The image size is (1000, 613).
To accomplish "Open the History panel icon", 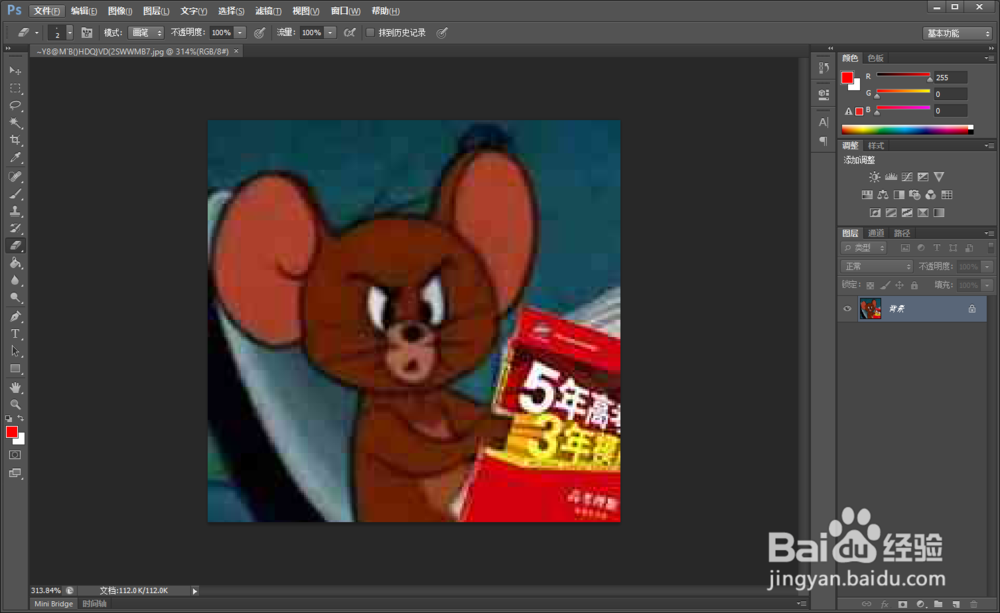I will point(823,68).
